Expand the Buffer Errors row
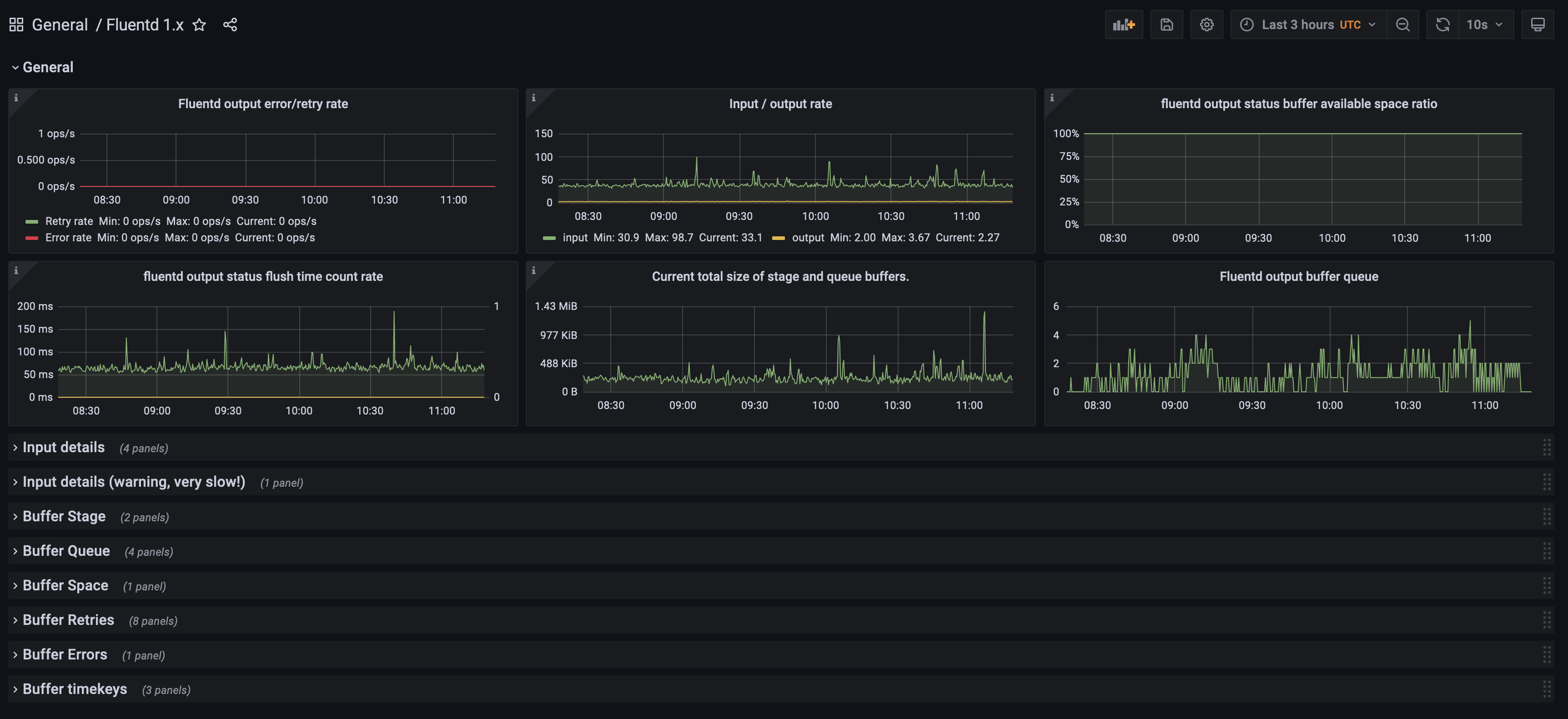 pos(60,654)
